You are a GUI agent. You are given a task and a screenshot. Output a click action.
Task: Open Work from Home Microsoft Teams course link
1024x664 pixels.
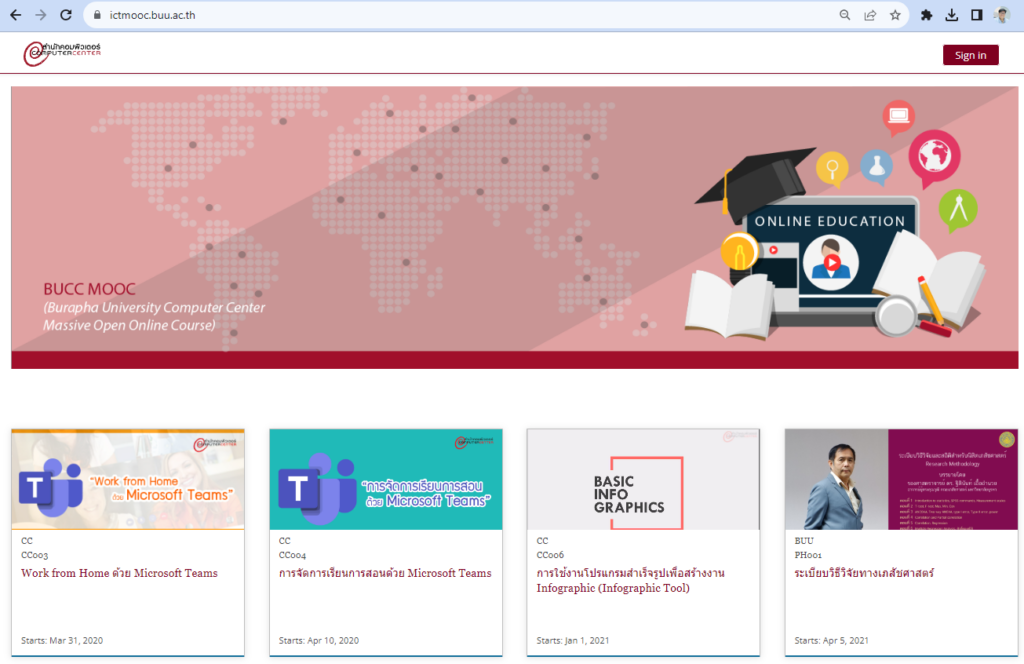(119, 573)
